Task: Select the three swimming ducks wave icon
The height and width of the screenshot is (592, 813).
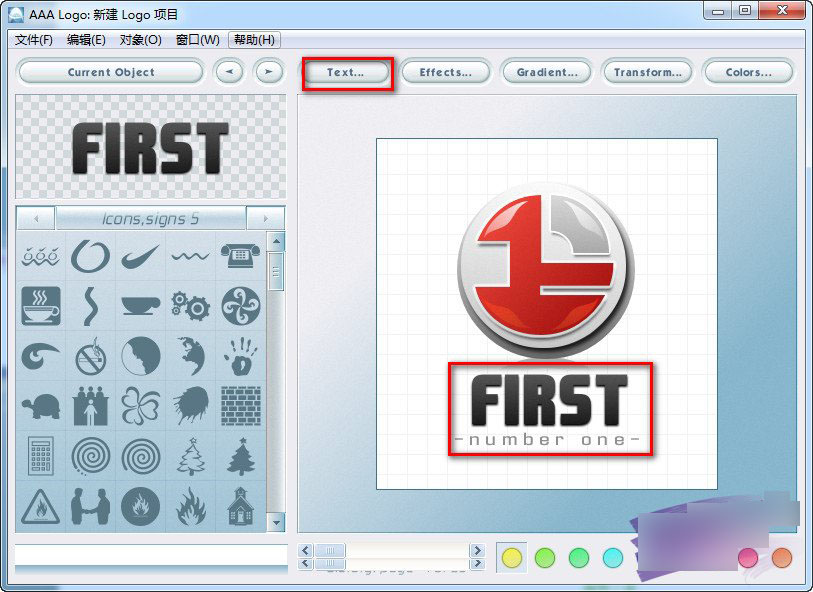Action: pyautogui.click(x=40, y=257)
